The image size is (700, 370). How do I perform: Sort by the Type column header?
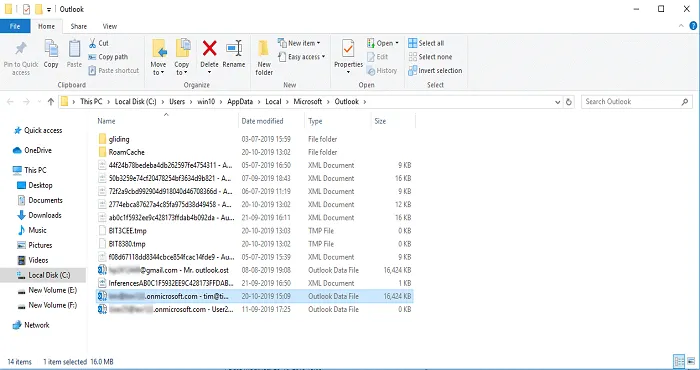pos(338,121)
